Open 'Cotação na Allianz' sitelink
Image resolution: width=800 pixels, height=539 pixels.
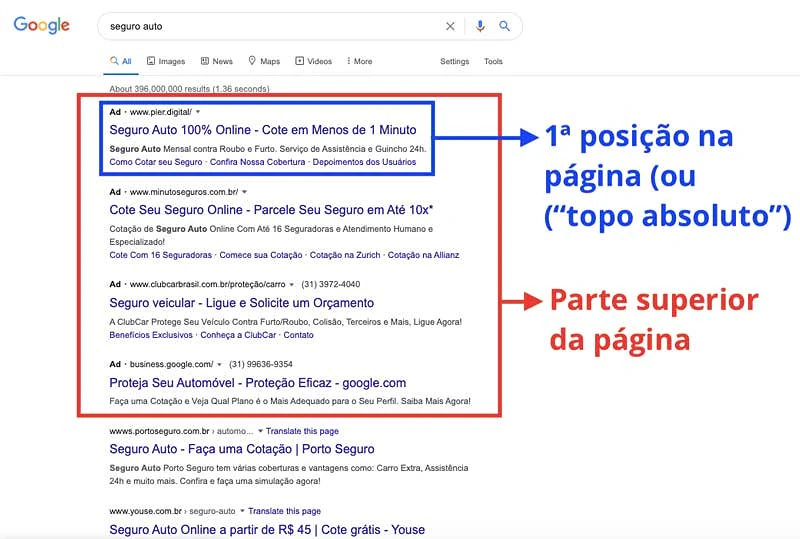tap(423, 255)
